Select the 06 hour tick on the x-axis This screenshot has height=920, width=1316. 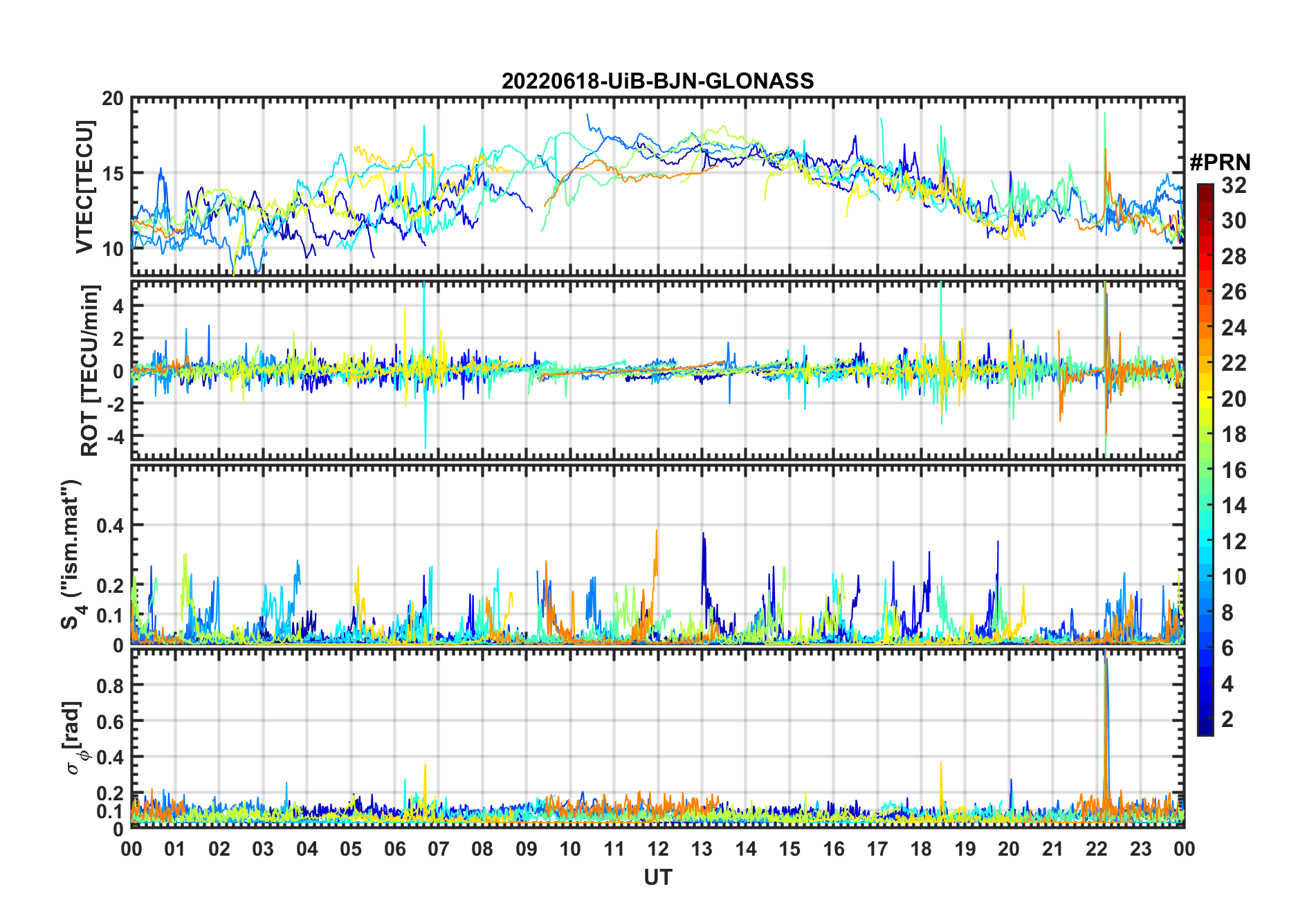pos(394,849)
